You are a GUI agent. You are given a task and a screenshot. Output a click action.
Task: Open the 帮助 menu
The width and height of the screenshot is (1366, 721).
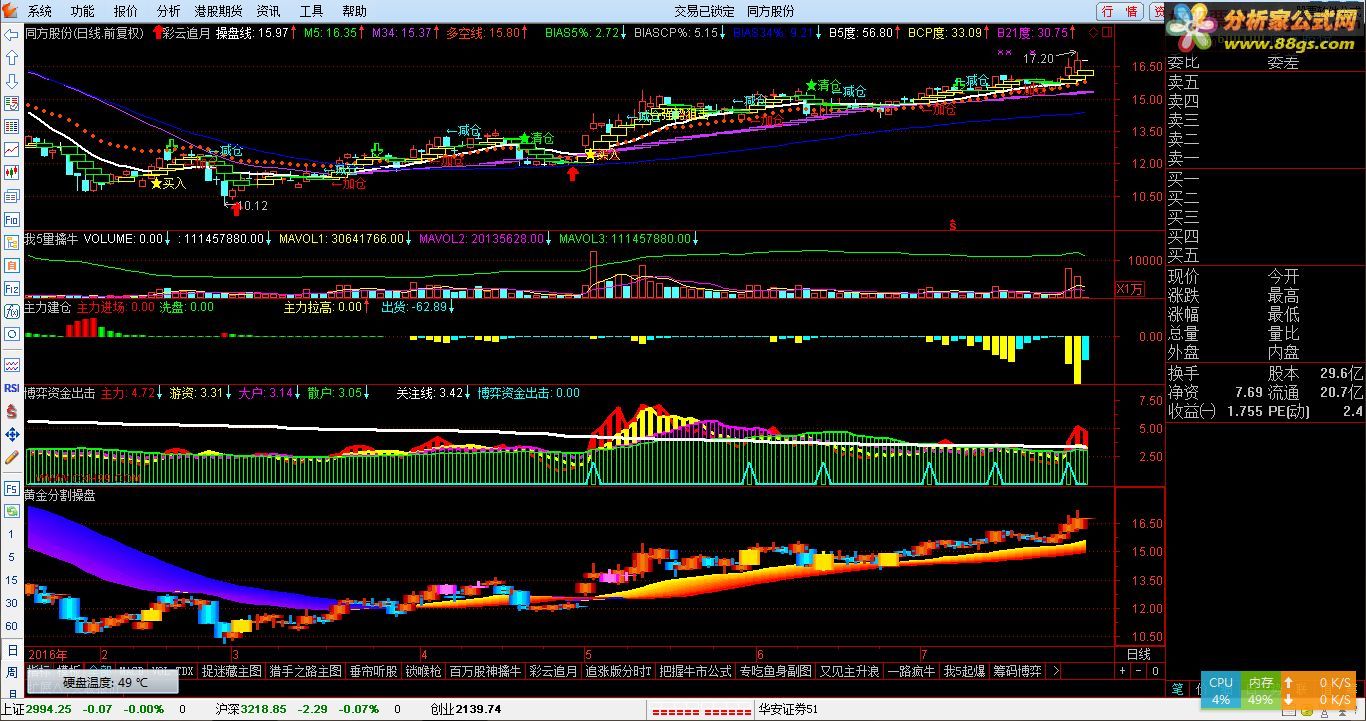tap(355, 11)
